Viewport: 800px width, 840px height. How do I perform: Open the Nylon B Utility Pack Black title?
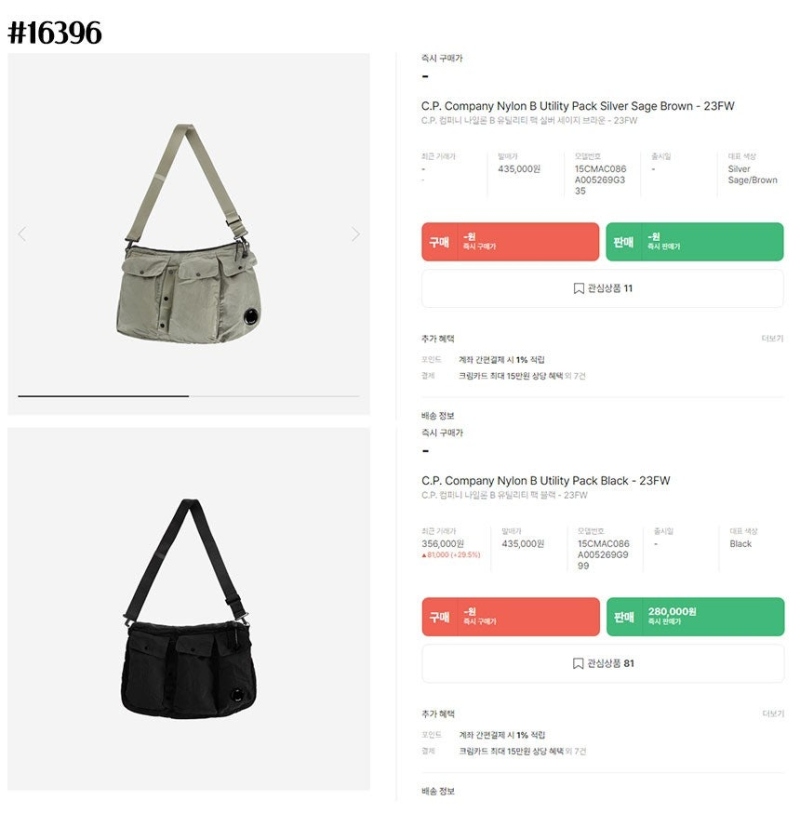click(x=545, y=481)
